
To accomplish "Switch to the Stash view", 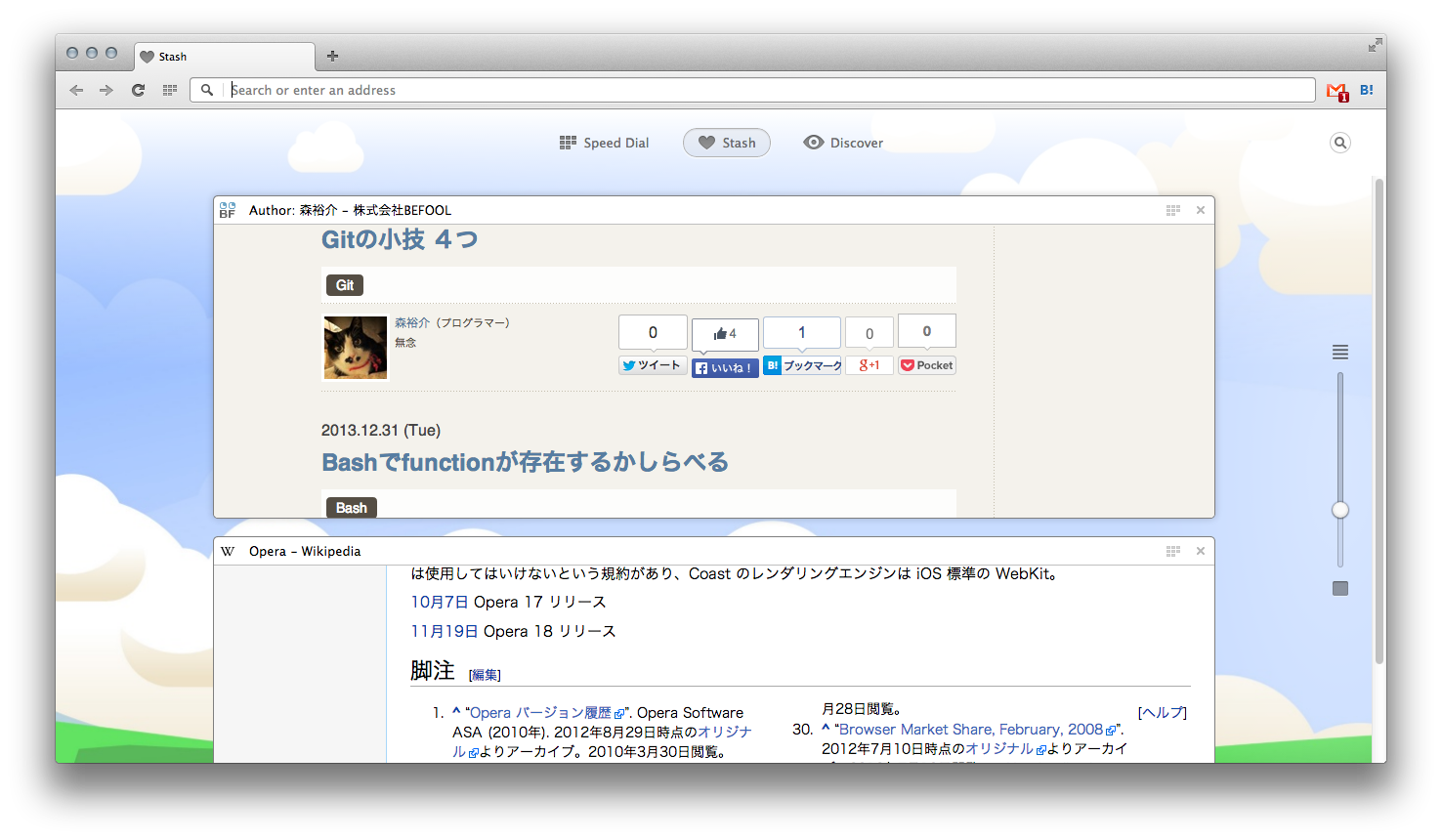I will [x=727, y=143].
